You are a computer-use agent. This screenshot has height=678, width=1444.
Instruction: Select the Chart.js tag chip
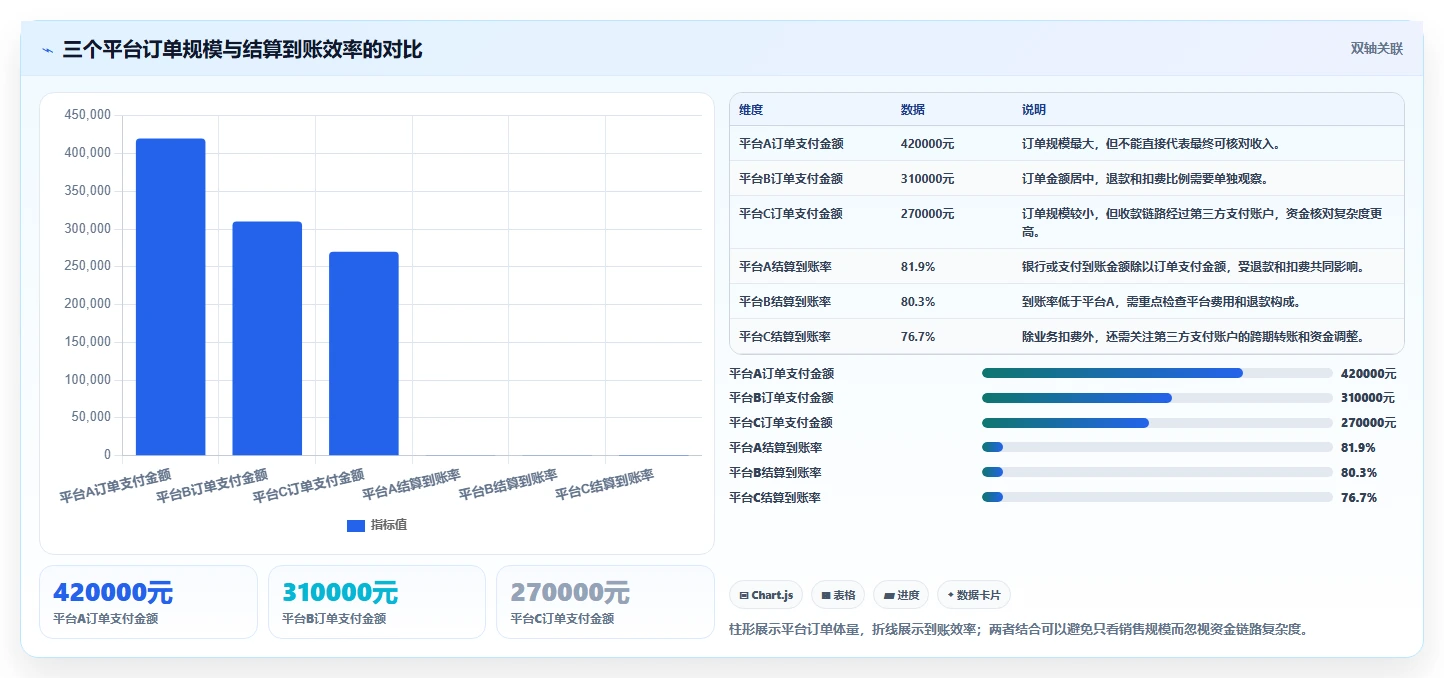[x=766, y=595]
